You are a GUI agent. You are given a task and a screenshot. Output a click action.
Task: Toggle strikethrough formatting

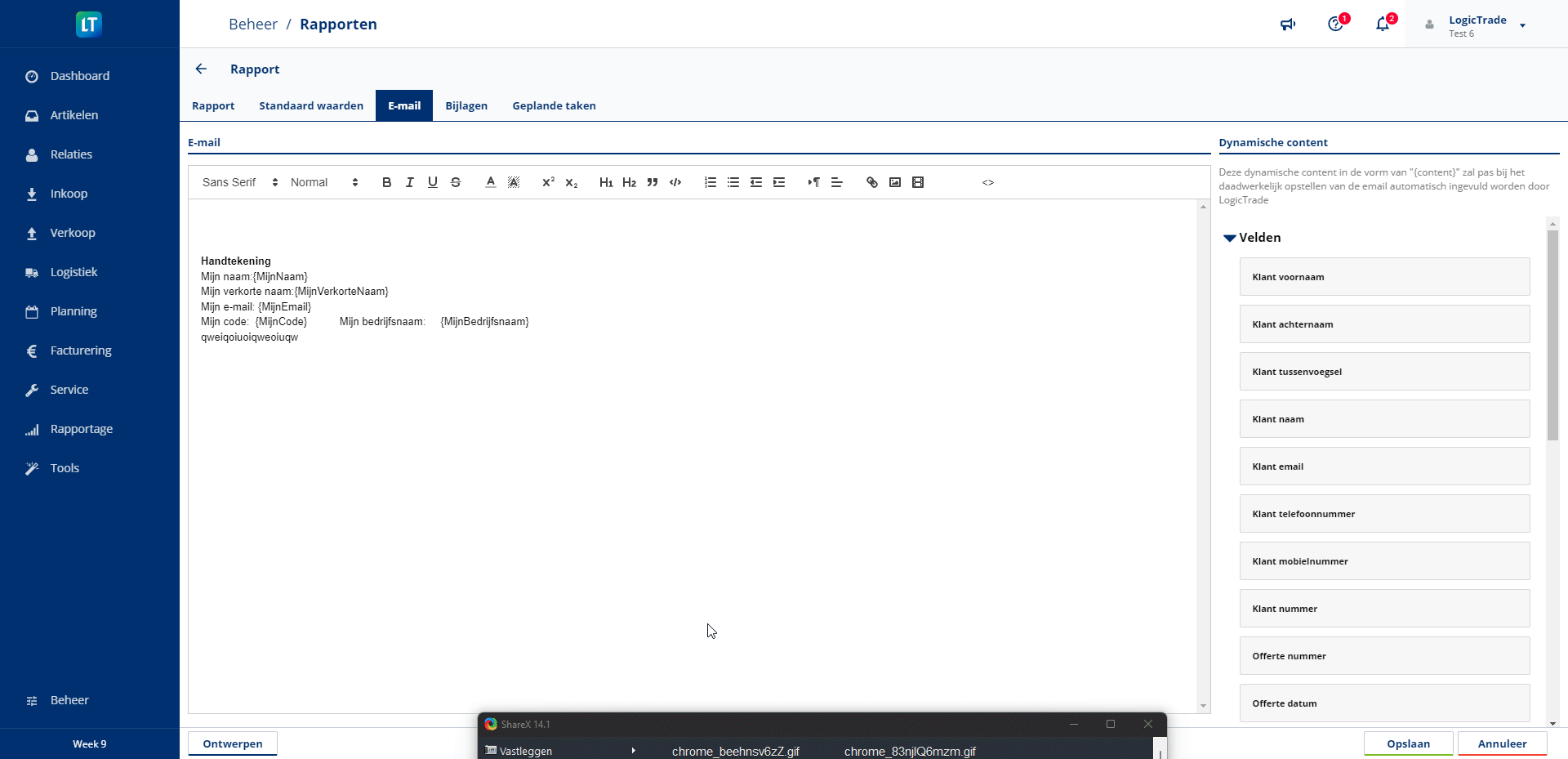[x=455, y=182]
